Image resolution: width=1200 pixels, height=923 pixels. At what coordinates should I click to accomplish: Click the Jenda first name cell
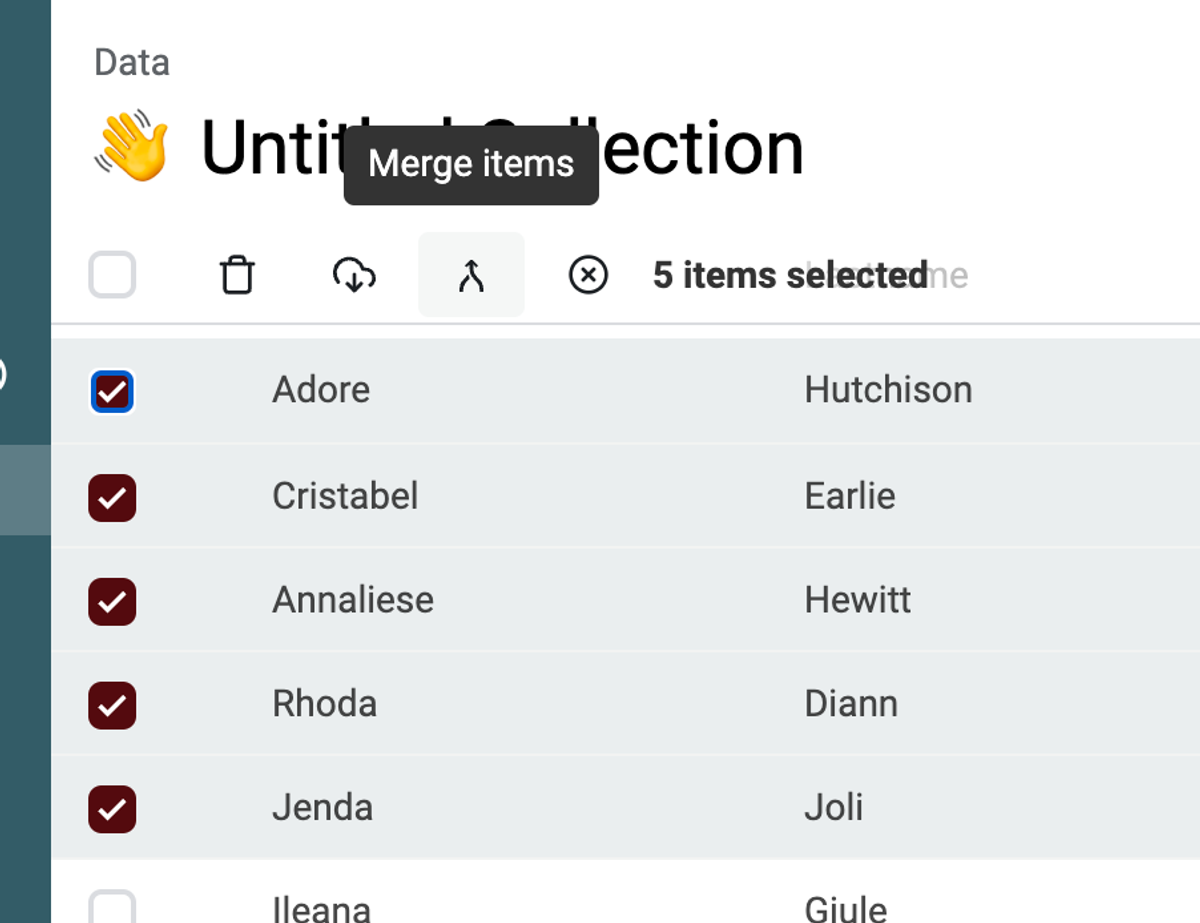click(x=322, y=808)
